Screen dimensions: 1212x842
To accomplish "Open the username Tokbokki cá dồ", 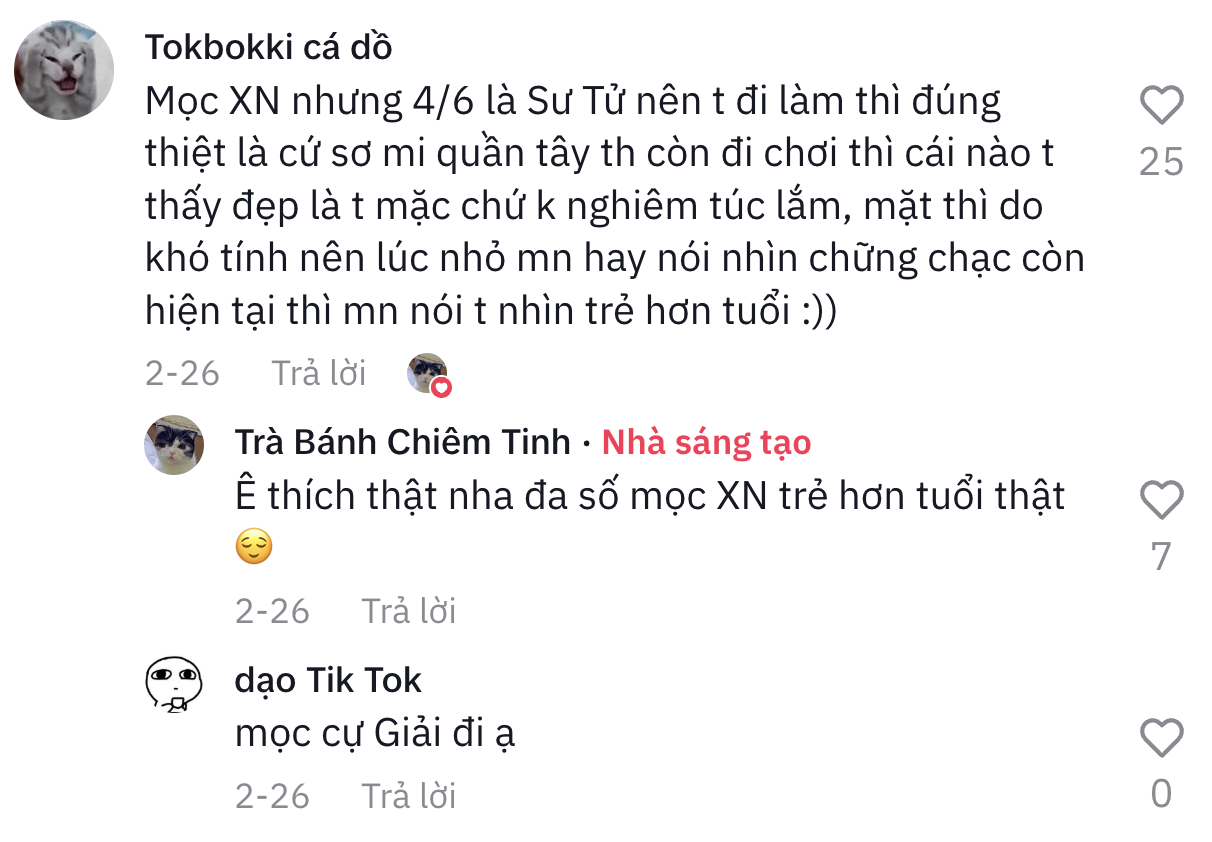I will [268, 47].
